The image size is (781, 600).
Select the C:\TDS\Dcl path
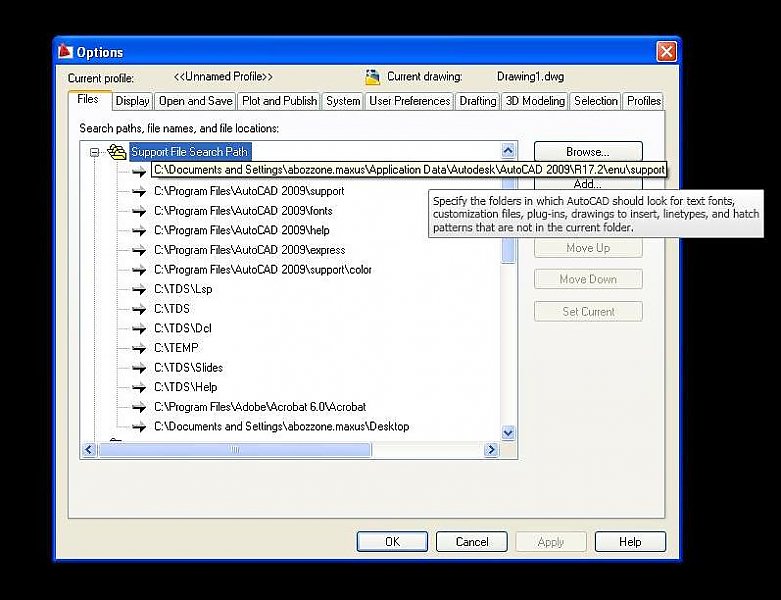(183, 329)
